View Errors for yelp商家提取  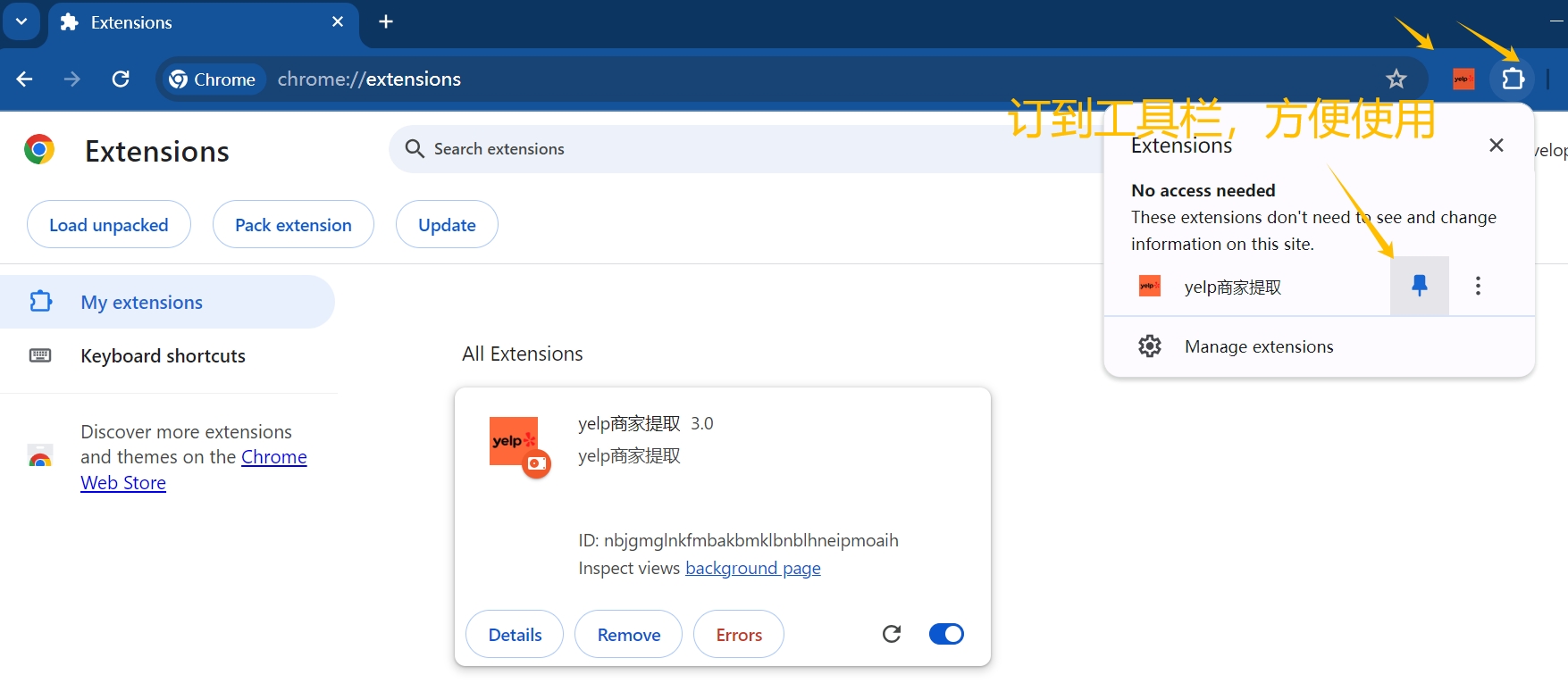739,635
